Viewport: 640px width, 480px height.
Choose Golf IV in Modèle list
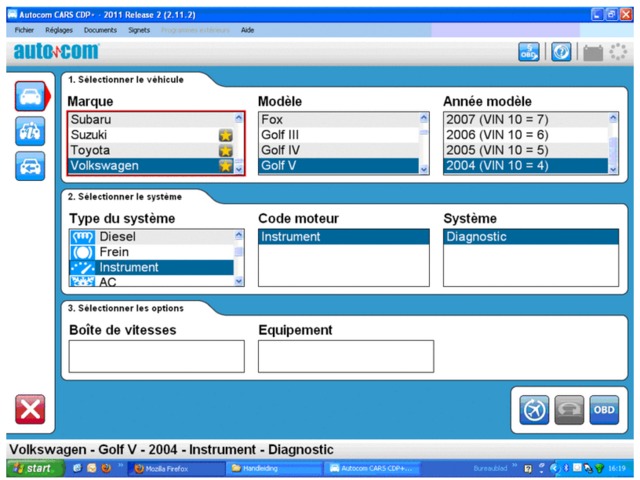(339, 150)
